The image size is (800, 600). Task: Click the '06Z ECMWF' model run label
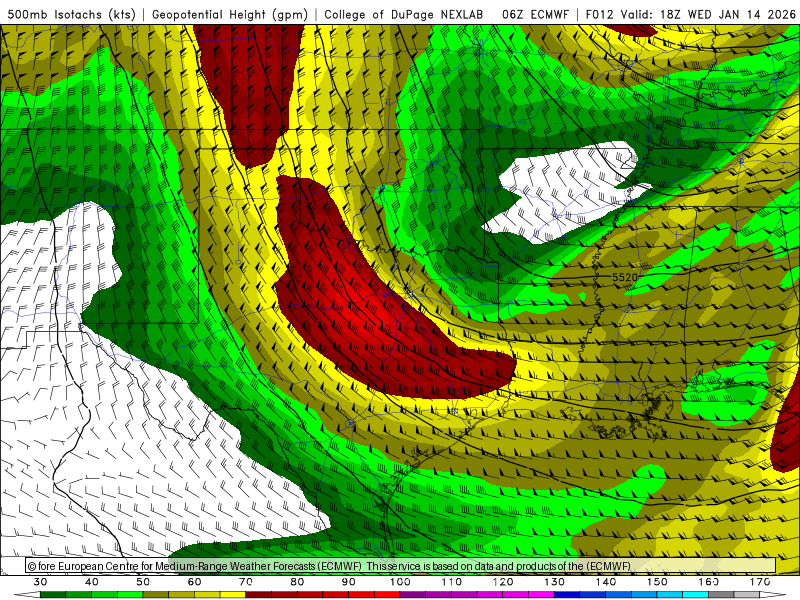[x=535, y=14]
